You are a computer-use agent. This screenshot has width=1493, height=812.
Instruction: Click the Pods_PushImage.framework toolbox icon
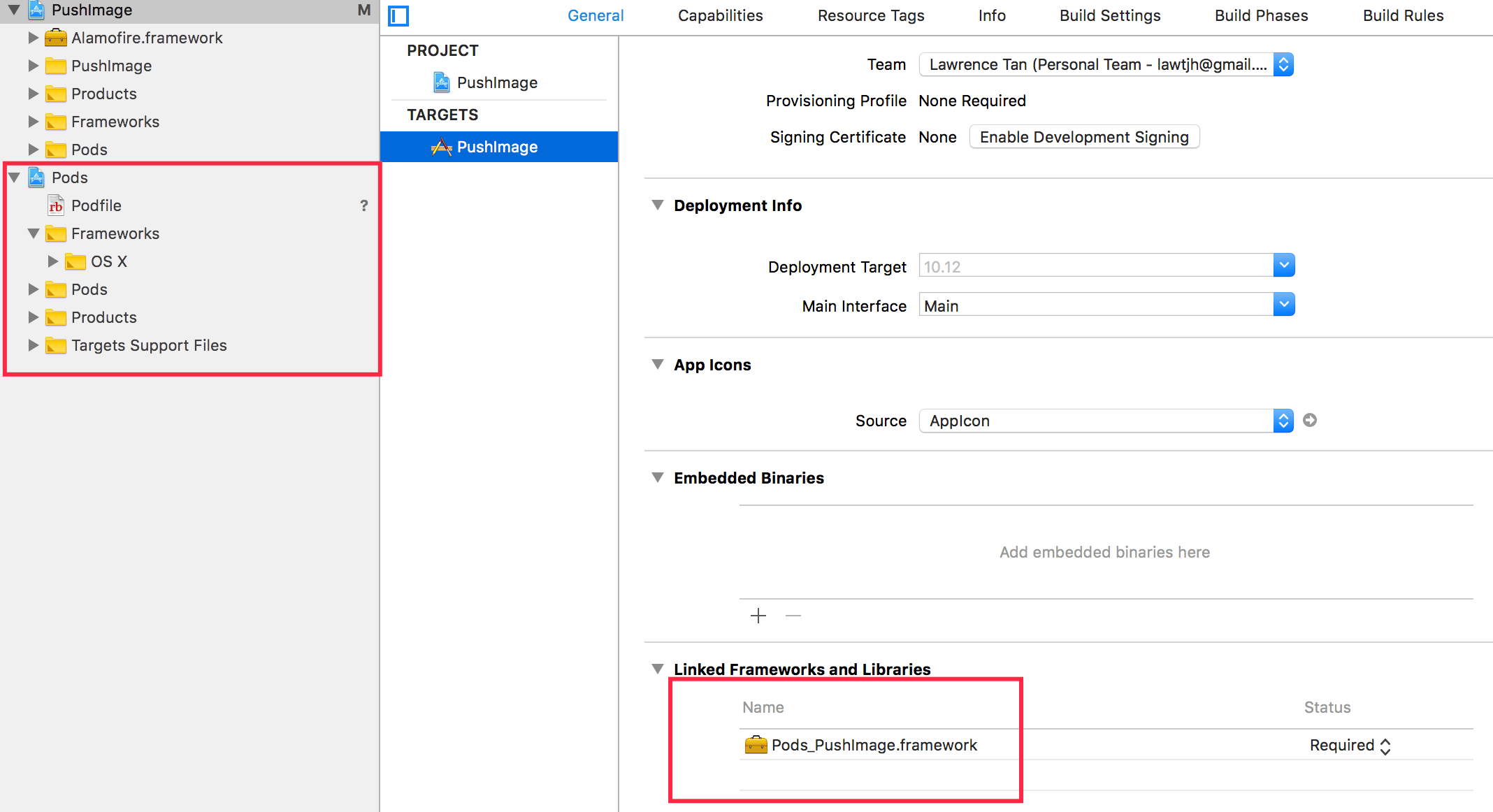coord(756,745)
